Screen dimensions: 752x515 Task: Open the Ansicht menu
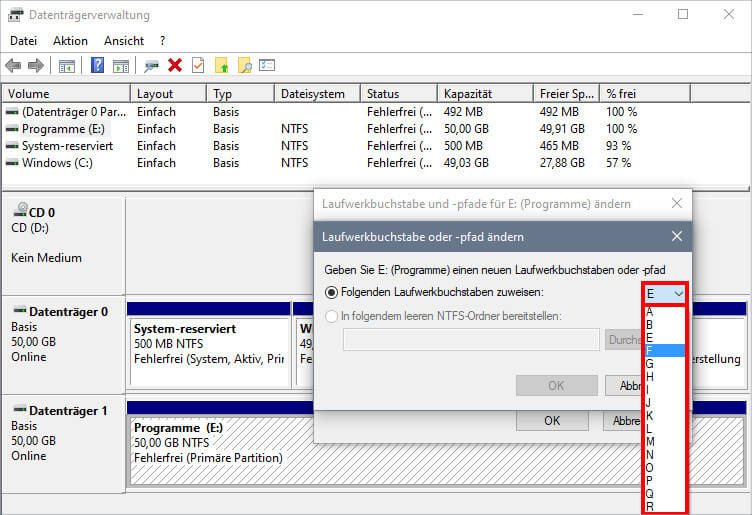(x=124, y=41)
